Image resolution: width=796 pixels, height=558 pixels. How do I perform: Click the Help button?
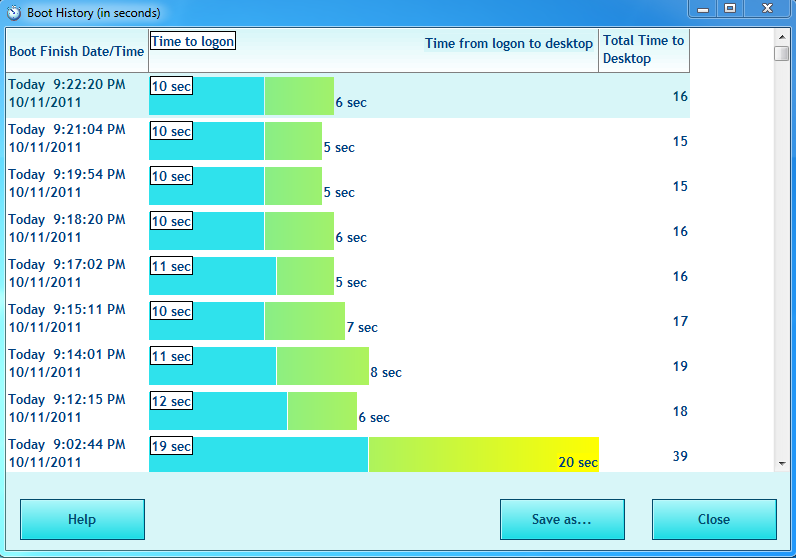[82, 519]
